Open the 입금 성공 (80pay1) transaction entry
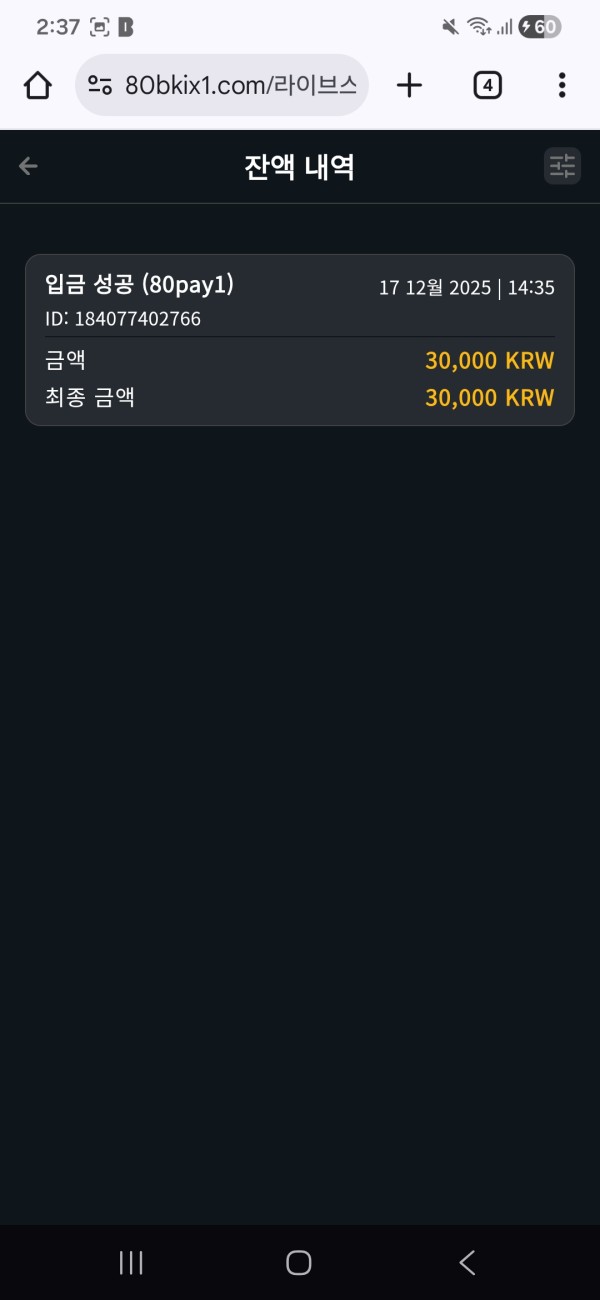600x1300 pixels. coord(140,285)
